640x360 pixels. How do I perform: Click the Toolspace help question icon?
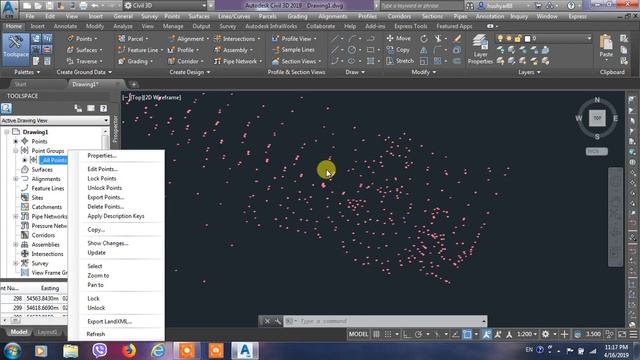(x=103, y=108)
